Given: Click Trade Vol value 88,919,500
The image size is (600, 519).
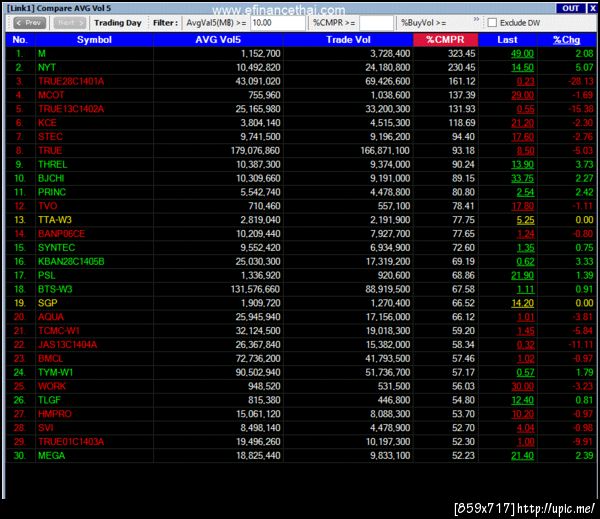Looking at the screenshot, I should click(388, 289).
